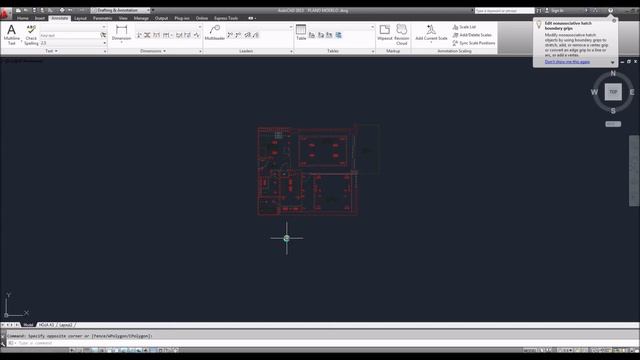Viewport: 640px width, 360px height.
Task: Open Add Current Scale dropdown arrow
Action: click(431, 42)
